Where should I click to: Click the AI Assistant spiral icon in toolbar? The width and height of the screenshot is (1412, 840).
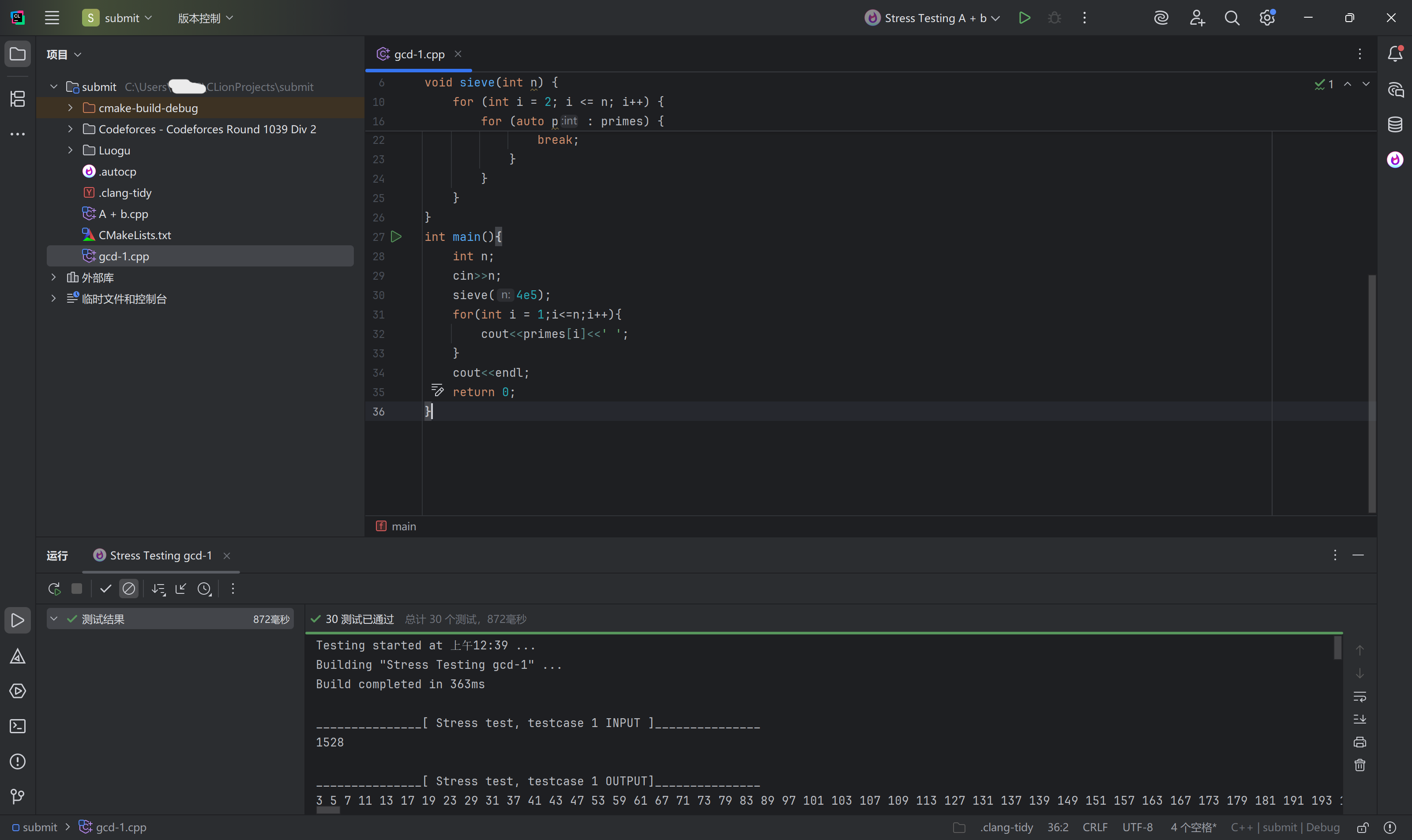[x=1161, y=18]
